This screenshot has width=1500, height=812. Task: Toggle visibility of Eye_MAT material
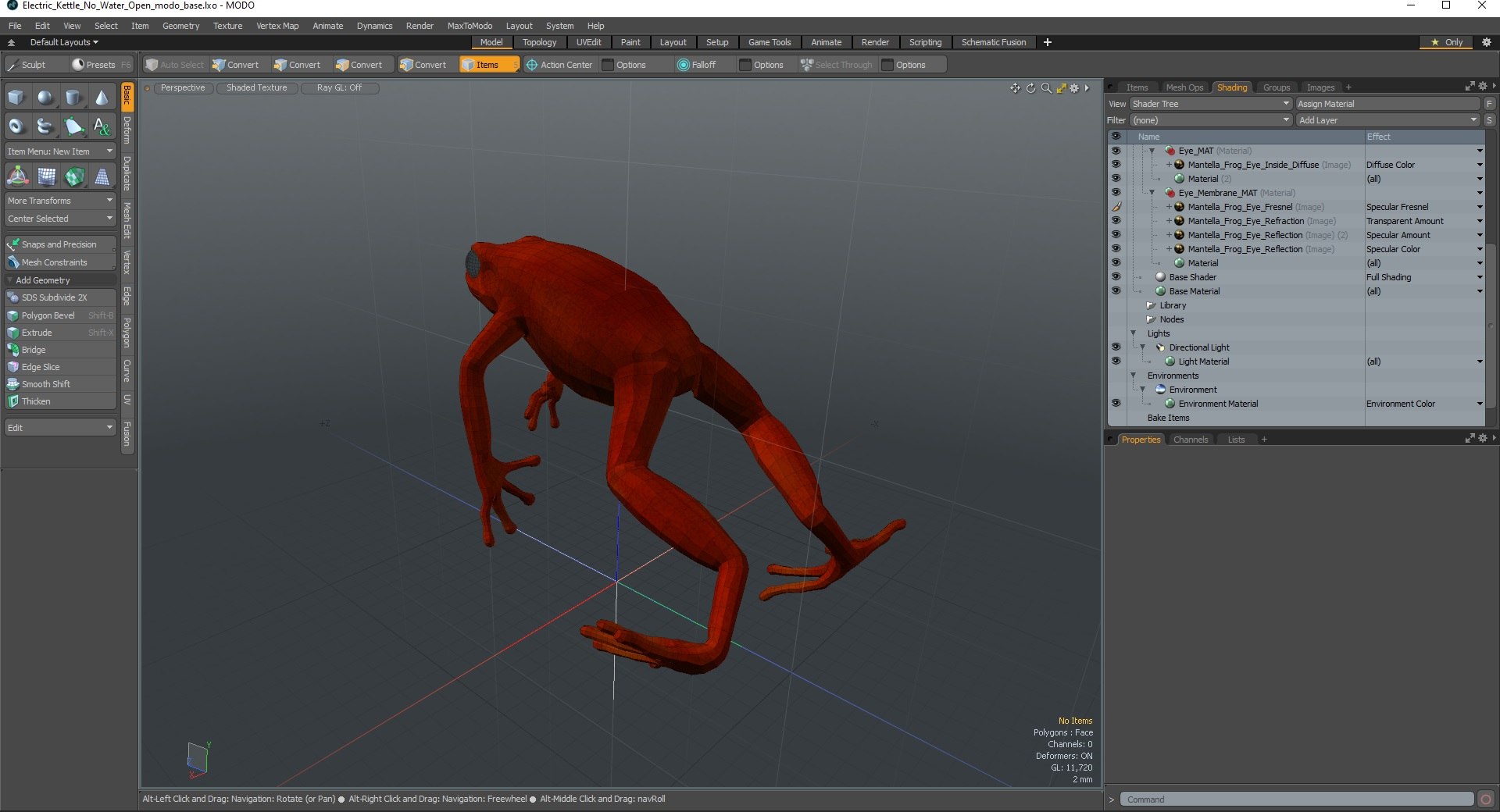pos(1116,151)
